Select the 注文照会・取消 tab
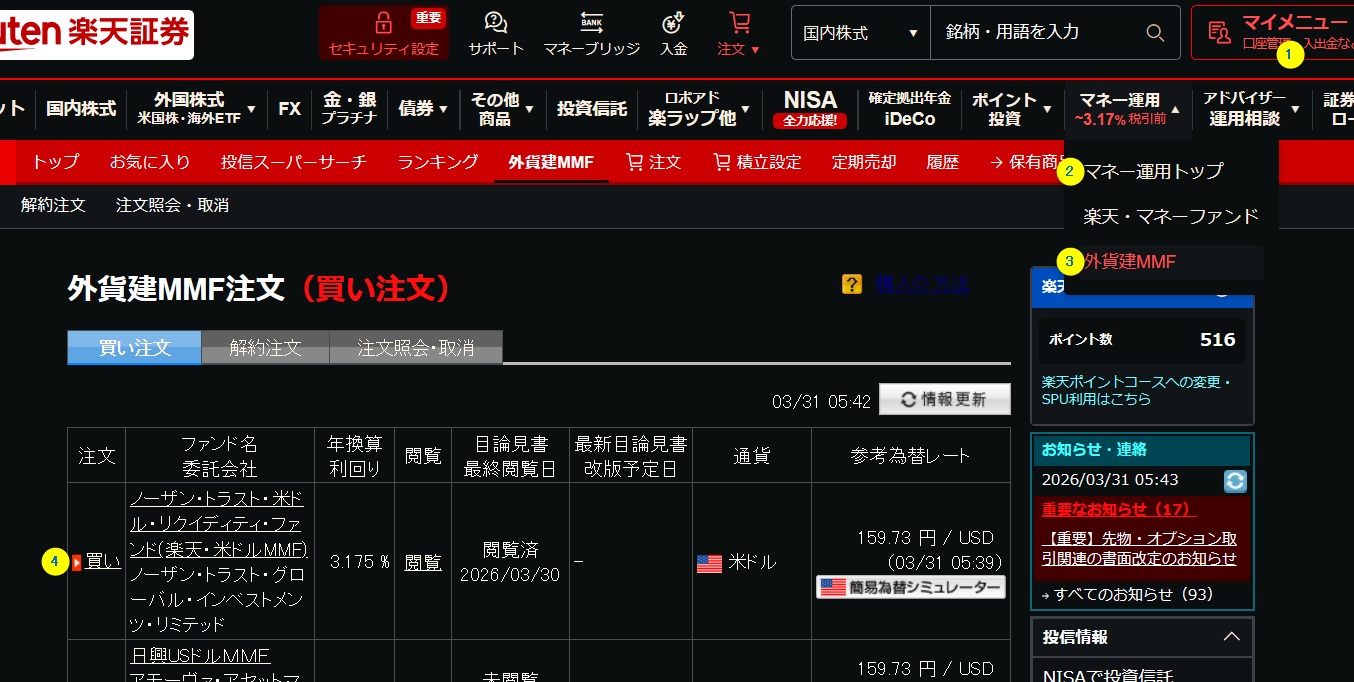Viewport: 1354px width, 682px height. click(415, 348)
